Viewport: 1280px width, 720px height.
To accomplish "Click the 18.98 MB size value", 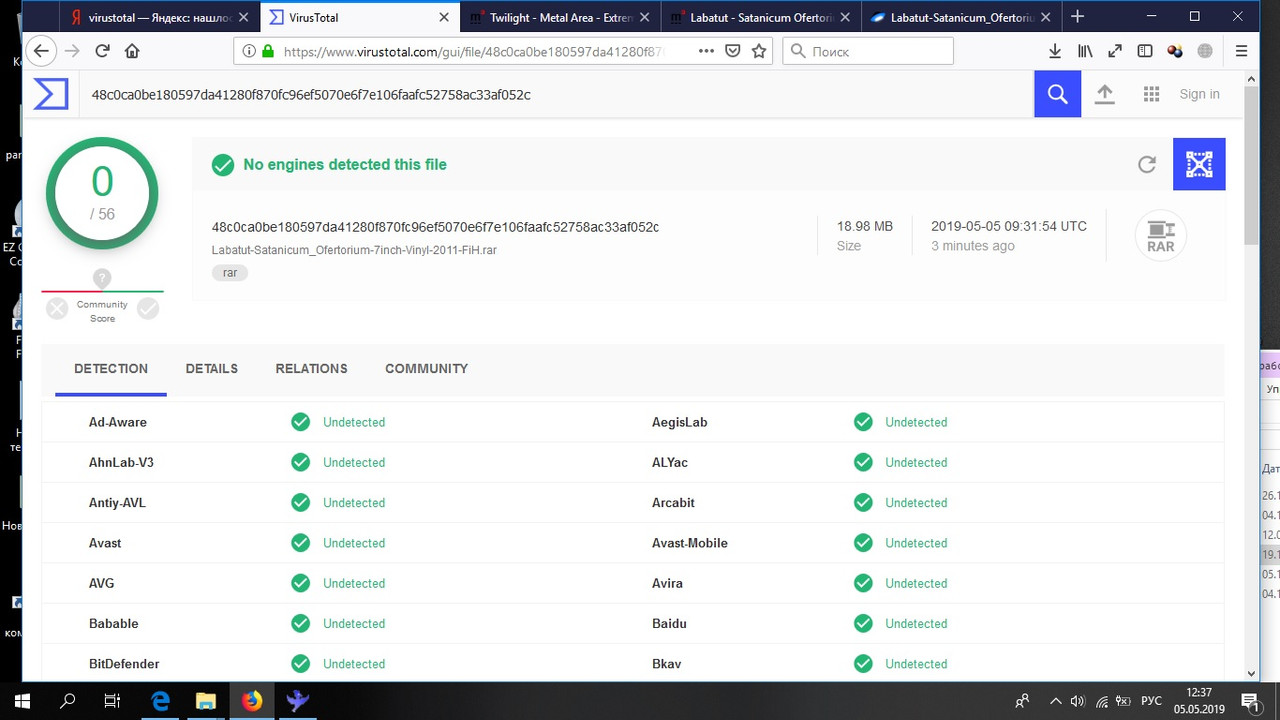I will tap(865, 226).
